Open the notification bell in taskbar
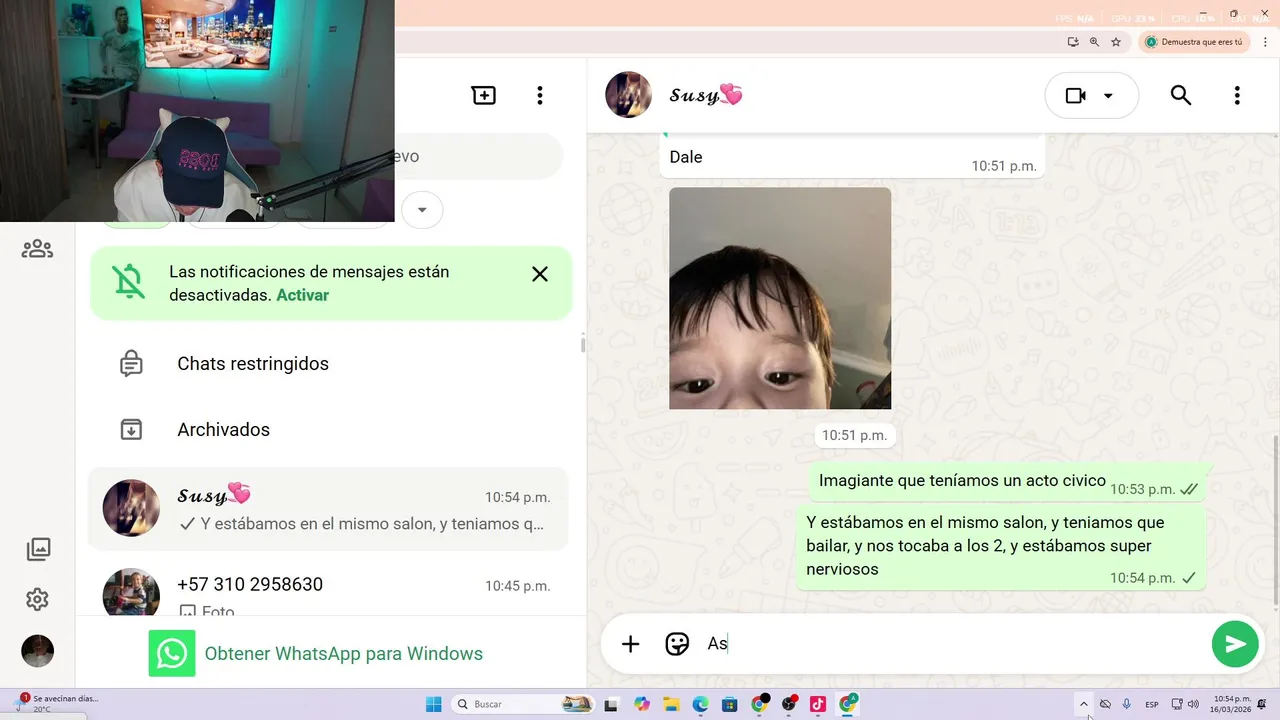 [x=1262, y=704]
